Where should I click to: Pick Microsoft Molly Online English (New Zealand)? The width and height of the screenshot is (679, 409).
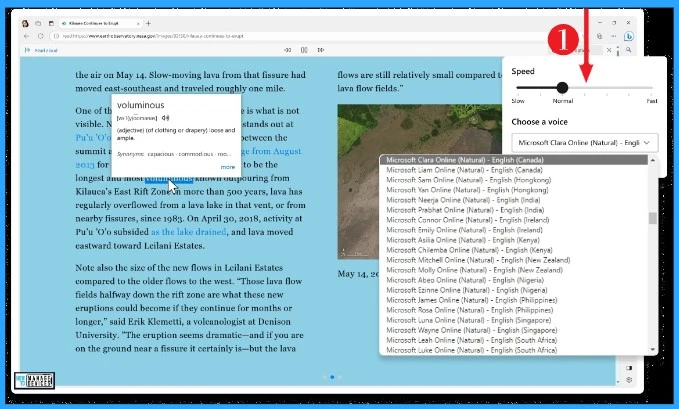click(514, 270)
